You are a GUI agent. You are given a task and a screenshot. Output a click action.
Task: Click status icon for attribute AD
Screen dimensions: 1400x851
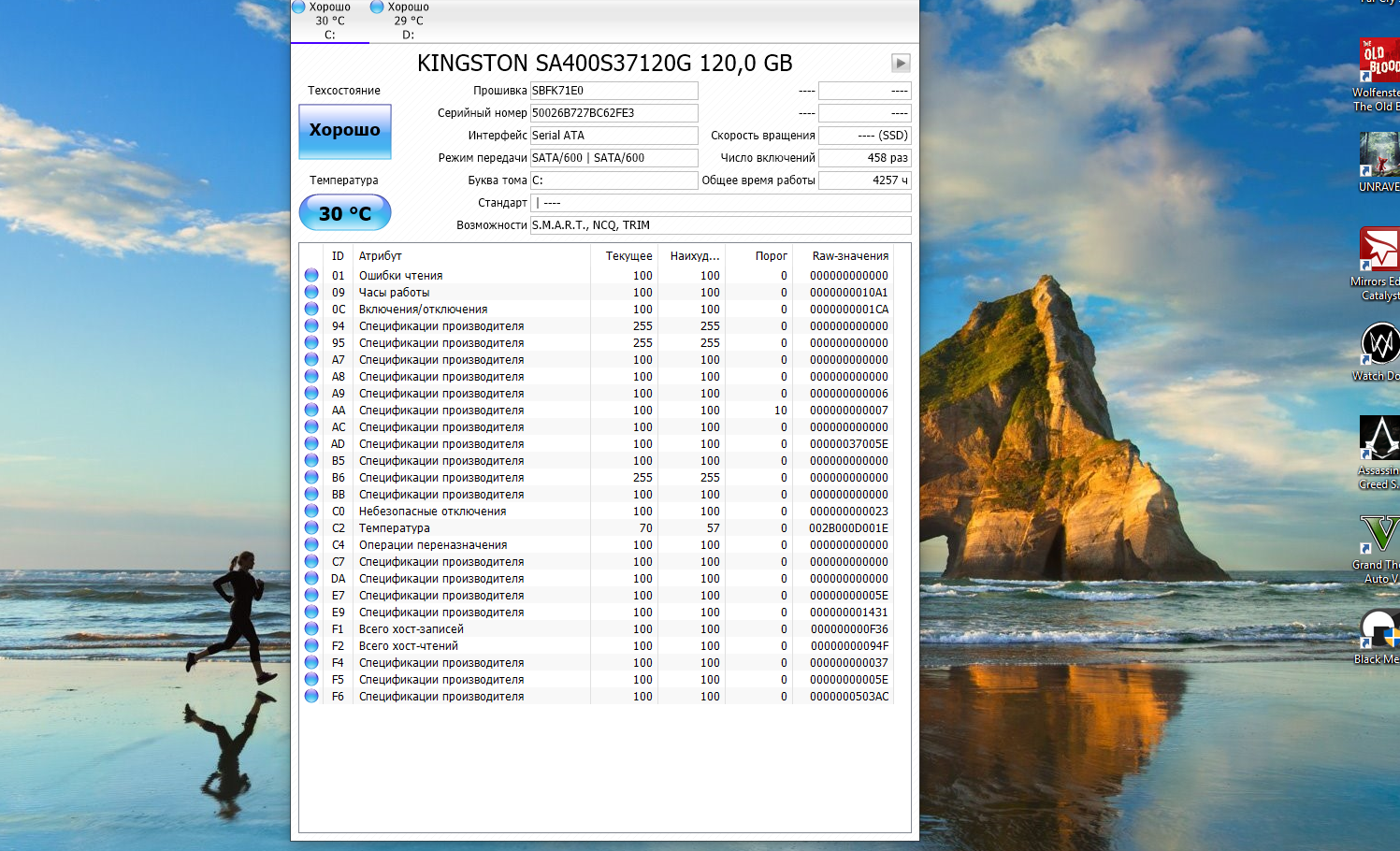coord(311,444)
